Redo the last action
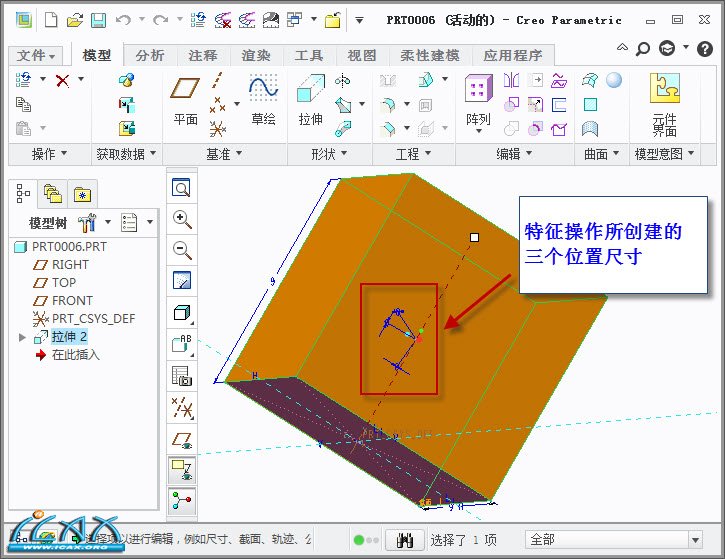Screen dimensions: 725x559 tap(160, 20)
